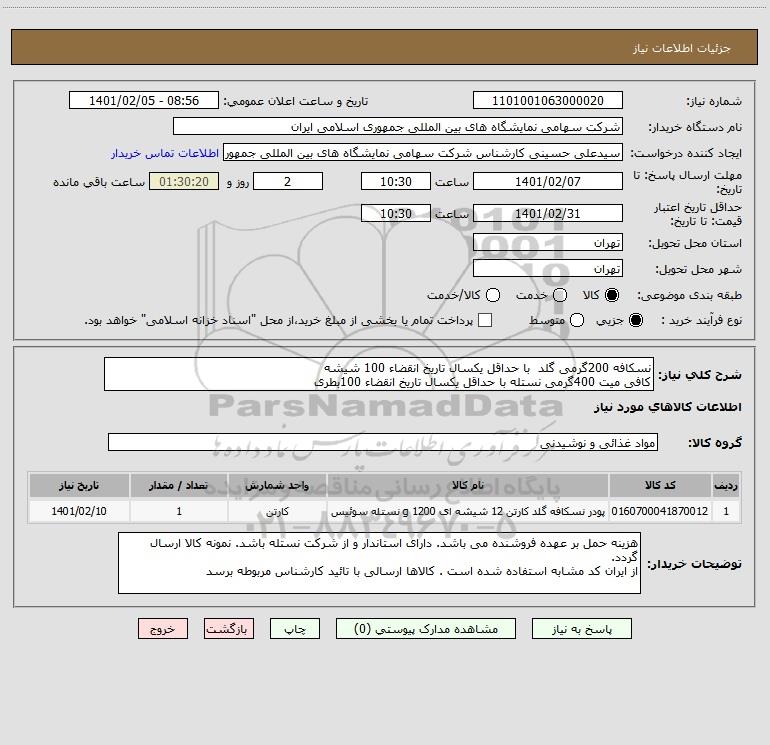
Task: Open the buyer contact info link
Action: (x=165, y=153)
